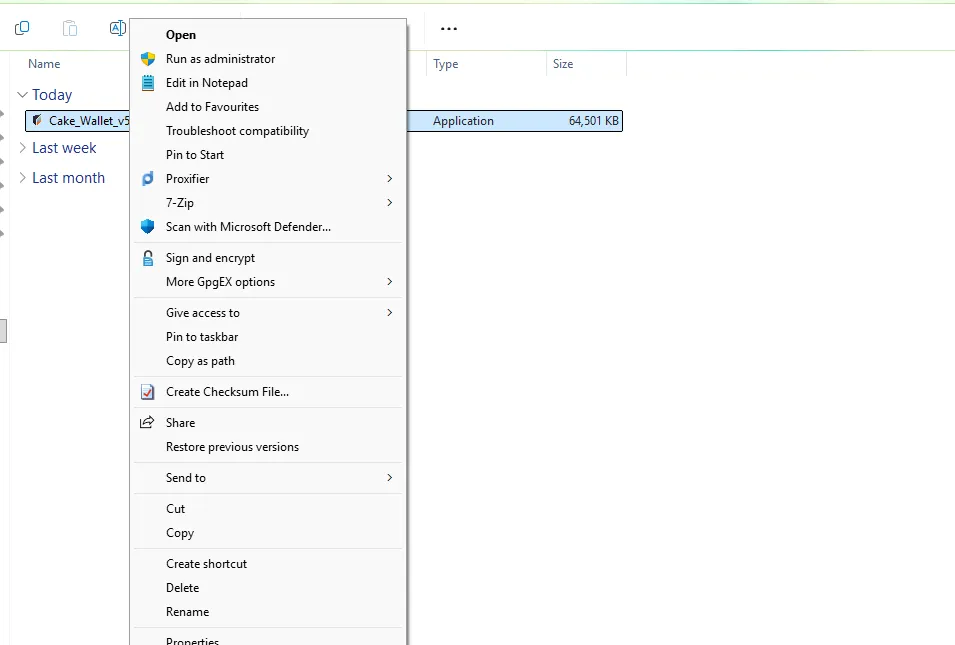The height and width of the screenshot is (645, 955).
Task: Choose Create shortcut
Action: click(x=268, y=564)
